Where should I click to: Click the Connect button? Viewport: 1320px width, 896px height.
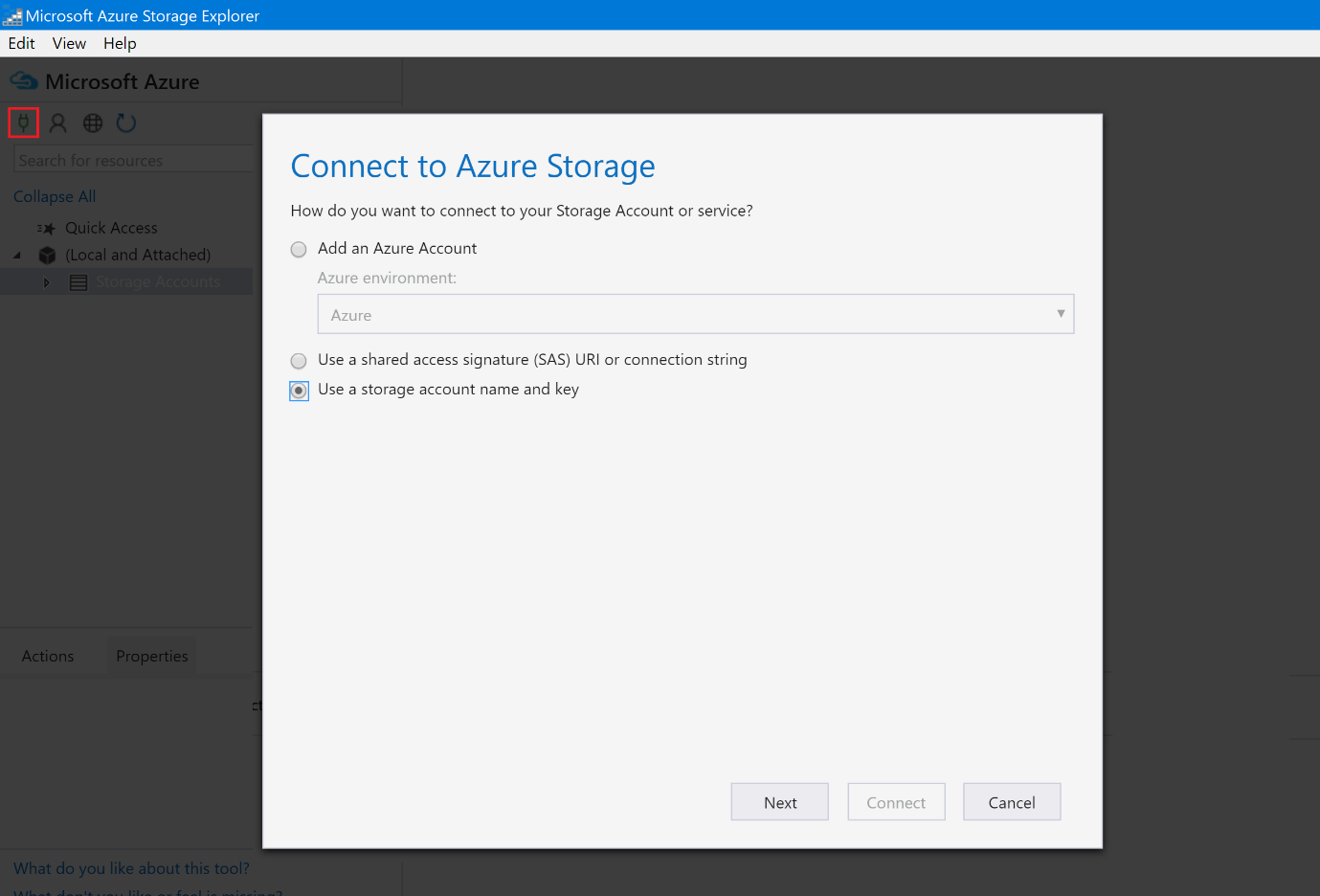pyautogui.click(x=896, y=802)
